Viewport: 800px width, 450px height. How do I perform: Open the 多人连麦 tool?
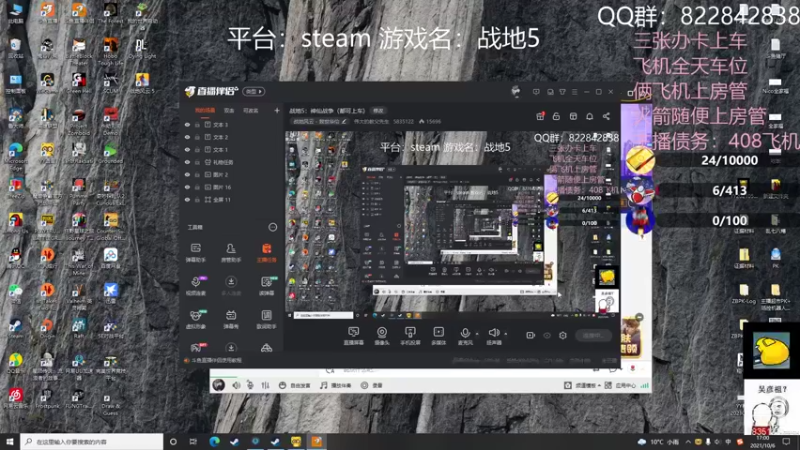231,286
